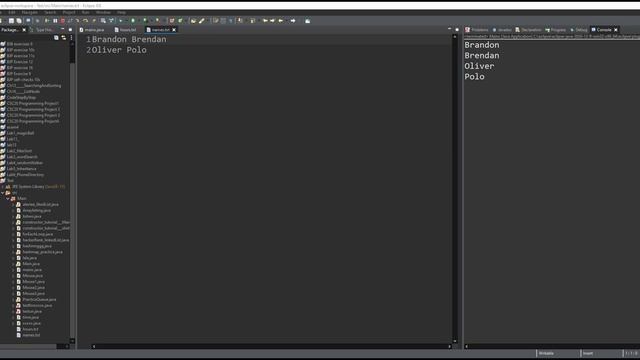Image resolution: width=640 pixels, height=360 pixels.
Task: Open the Run menu
Action: coord(85,12)
